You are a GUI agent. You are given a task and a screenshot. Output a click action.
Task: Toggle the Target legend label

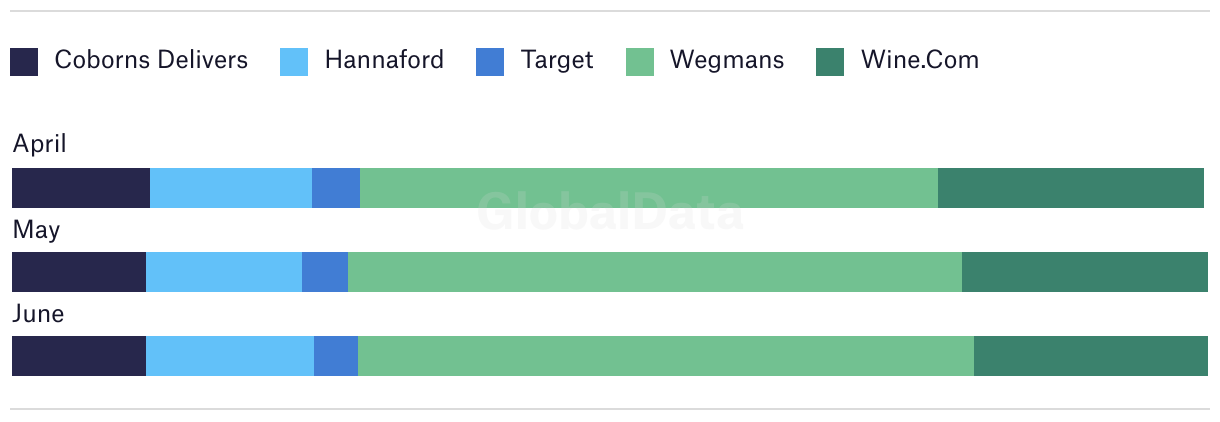tap(557, 60)
